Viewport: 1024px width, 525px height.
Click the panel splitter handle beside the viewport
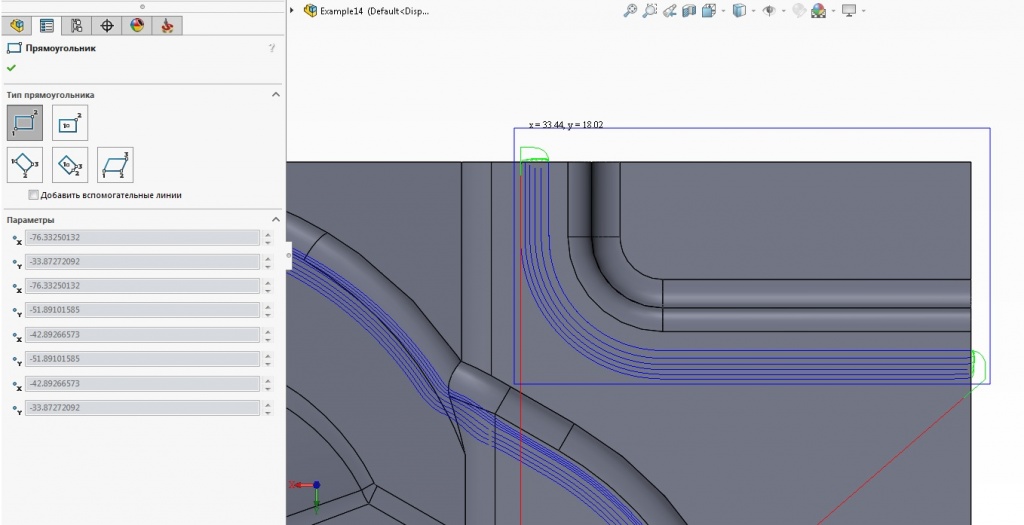click(x=289, y=255)
